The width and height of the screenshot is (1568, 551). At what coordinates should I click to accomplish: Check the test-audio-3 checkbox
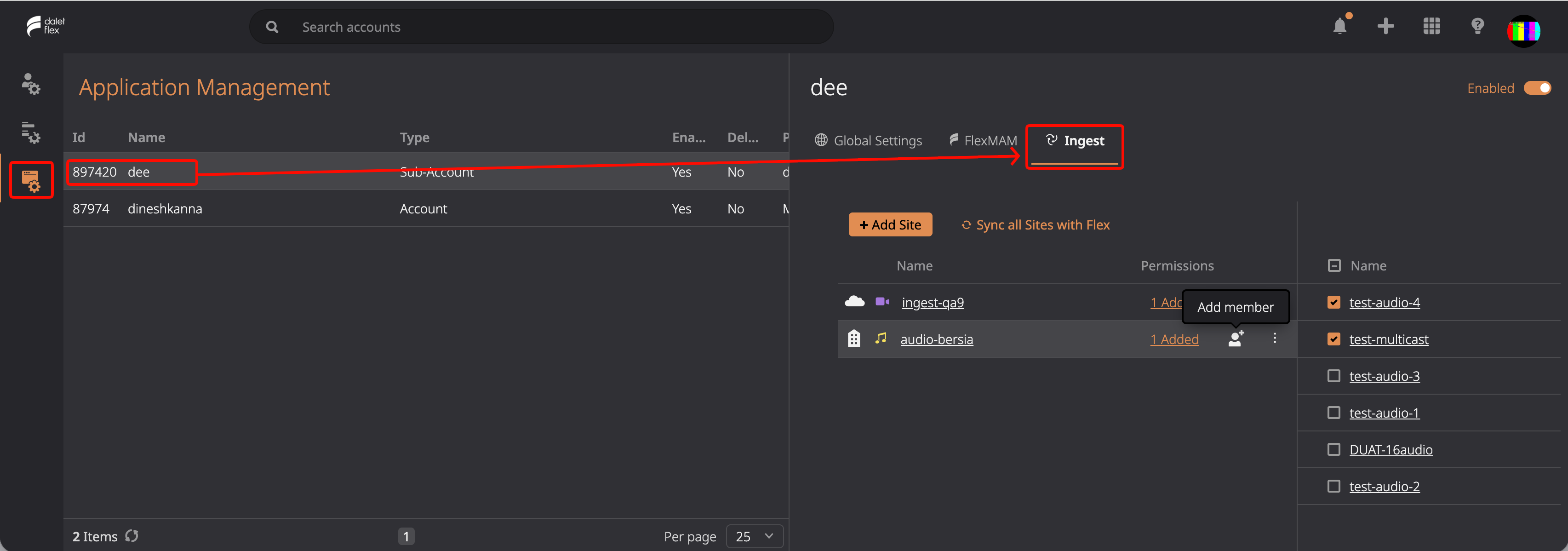pyautogui.click(x=1333, y=376)
